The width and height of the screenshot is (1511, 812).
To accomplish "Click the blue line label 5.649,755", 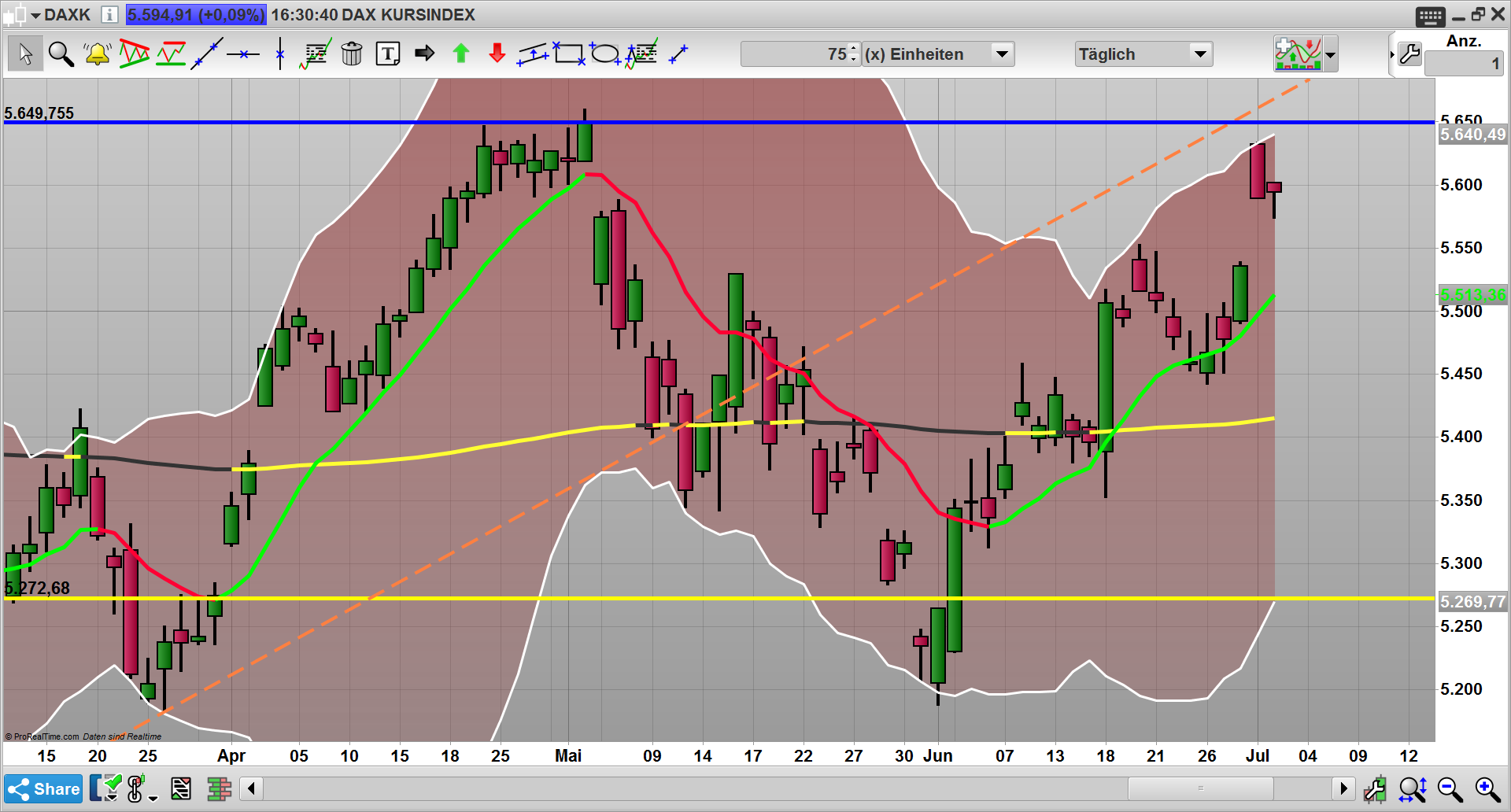I will click(39, 113).
